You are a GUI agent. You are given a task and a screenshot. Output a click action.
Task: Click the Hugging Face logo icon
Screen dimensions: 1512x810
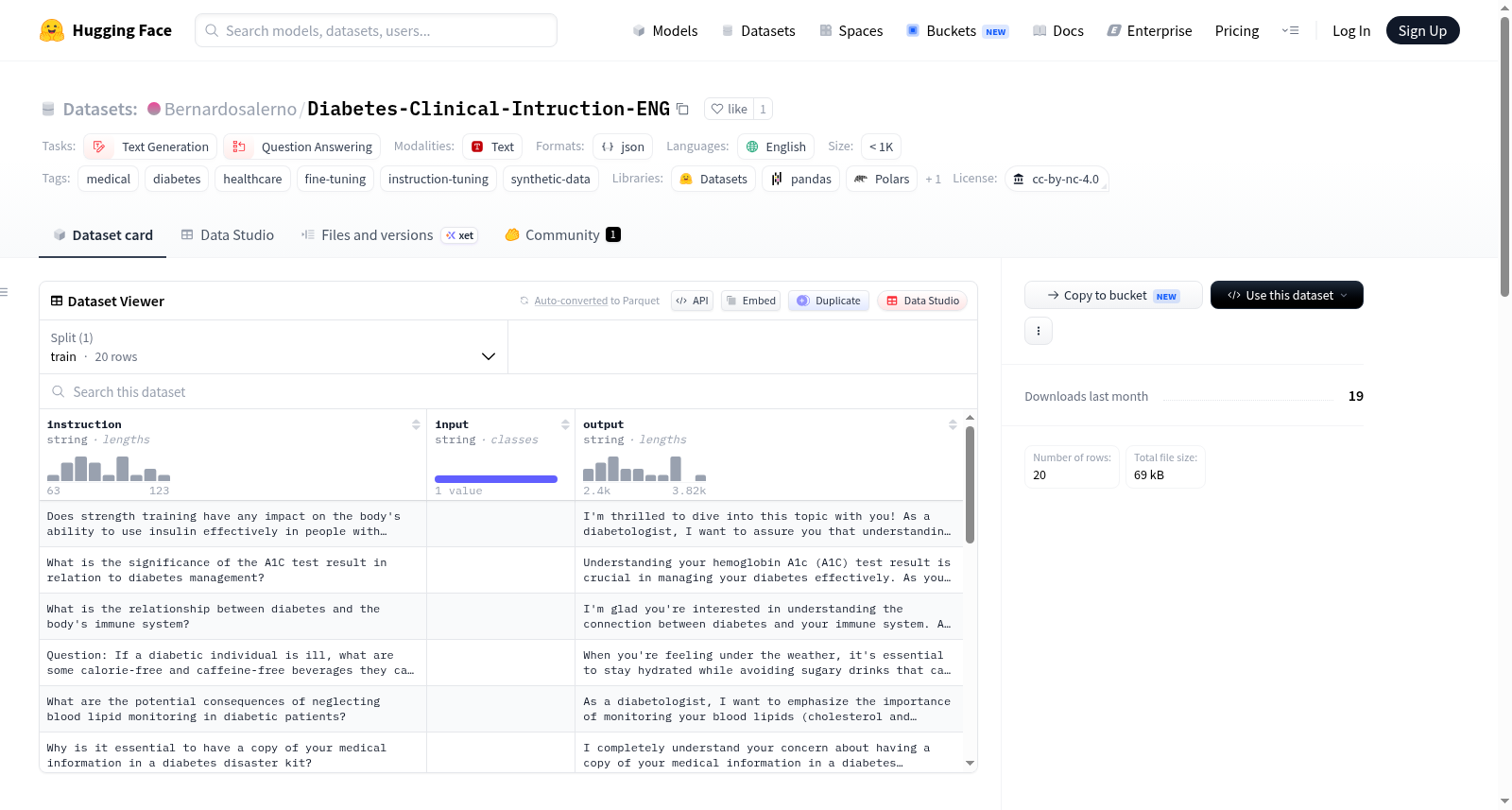point(52,30)
